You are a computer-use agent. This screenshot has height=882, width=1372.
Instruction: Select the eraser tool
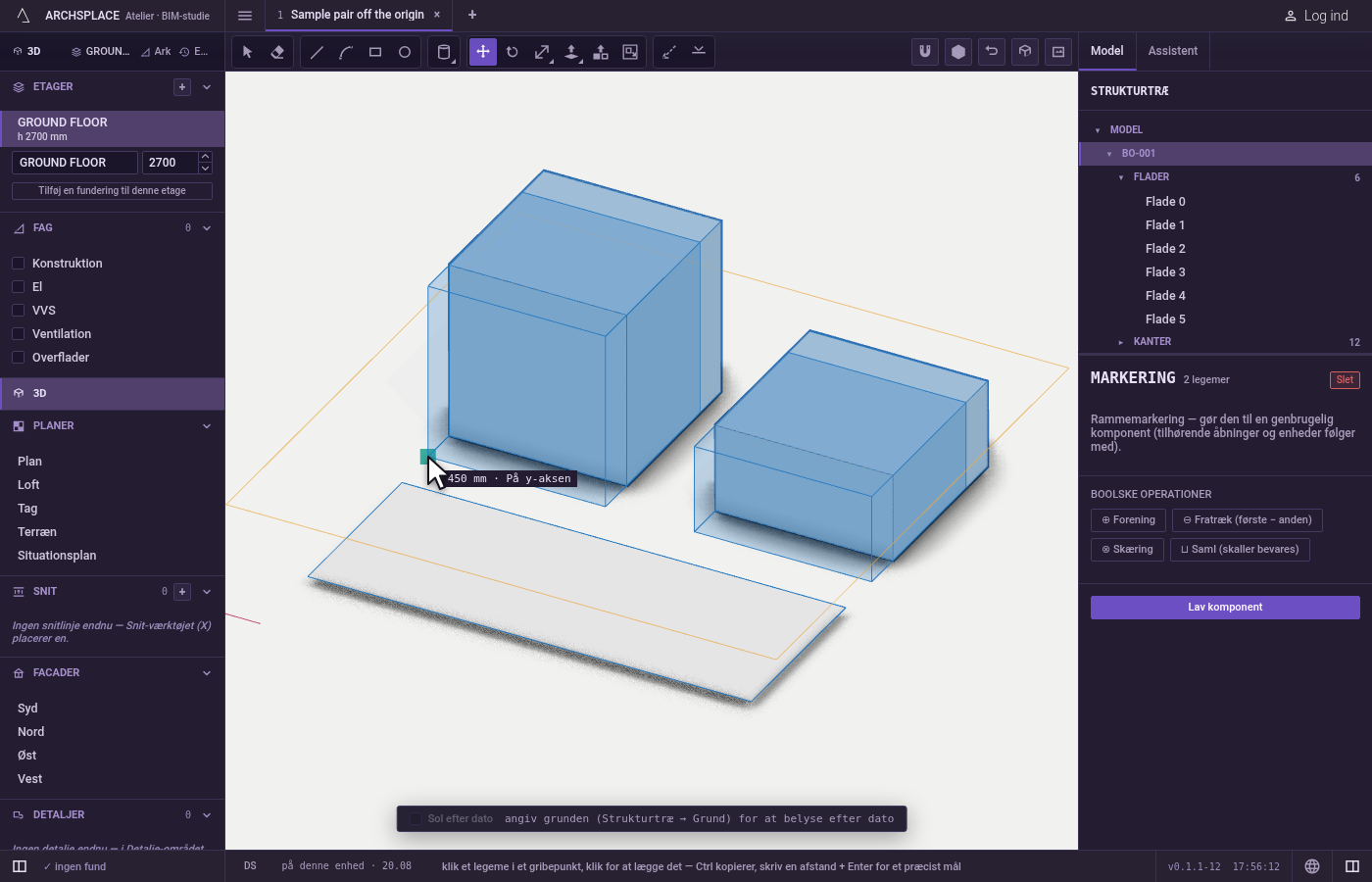(277, 52)
